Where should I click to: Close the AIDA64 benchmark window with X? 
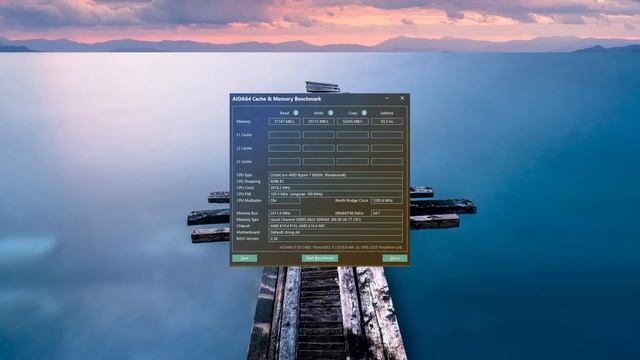point(402,98)
